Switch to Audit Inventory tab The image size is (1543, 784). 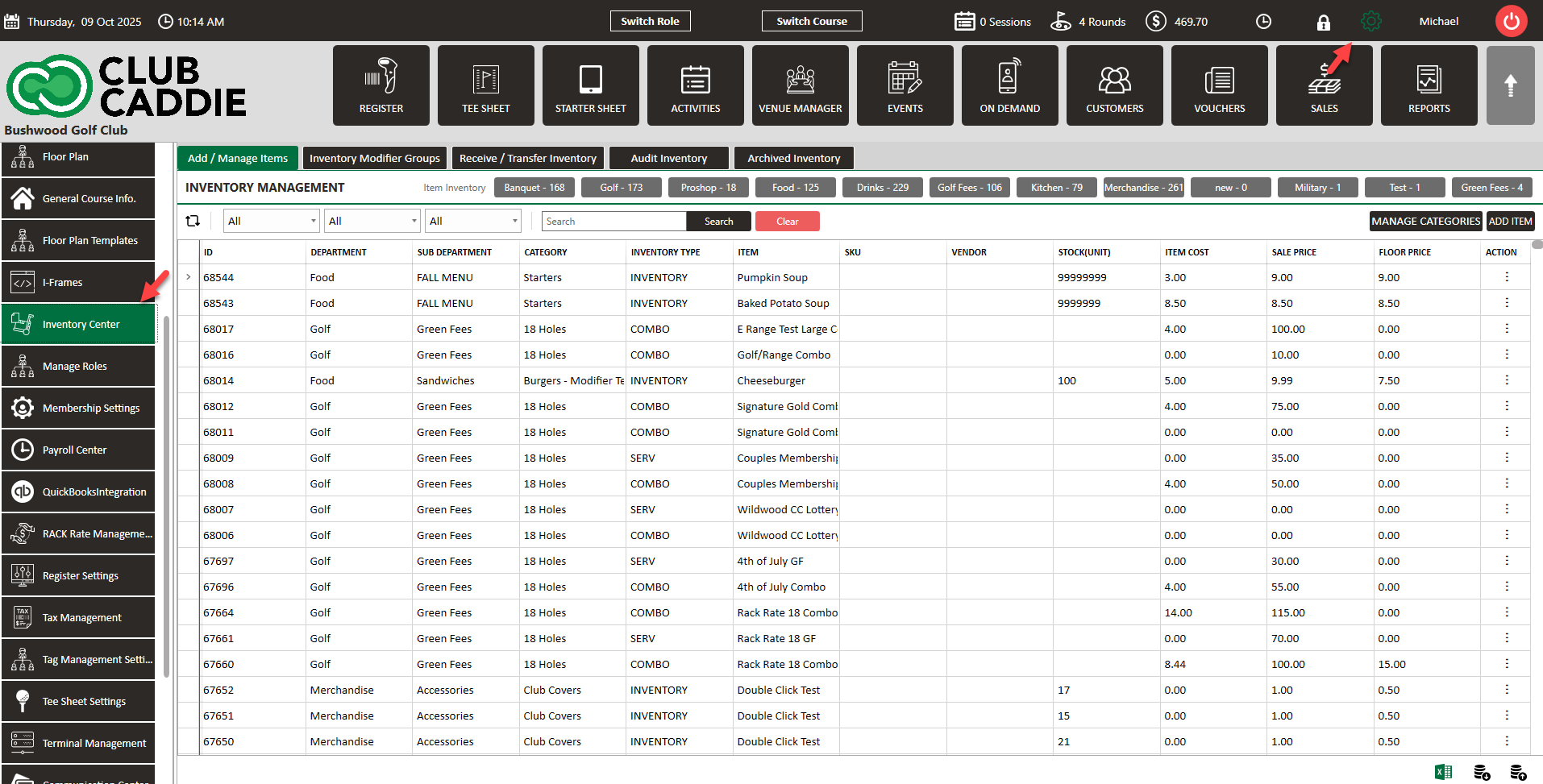(x=668, y=158)
